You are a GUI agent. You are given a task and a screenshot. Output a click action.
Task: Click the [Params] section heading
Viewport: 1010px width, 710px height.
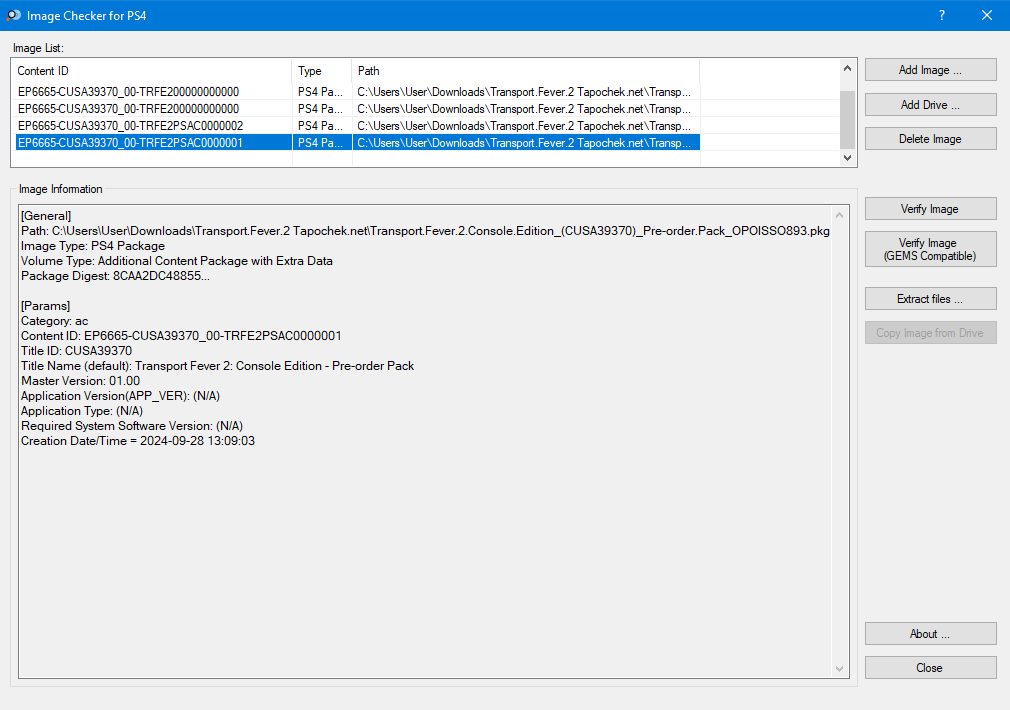(46, 306)
